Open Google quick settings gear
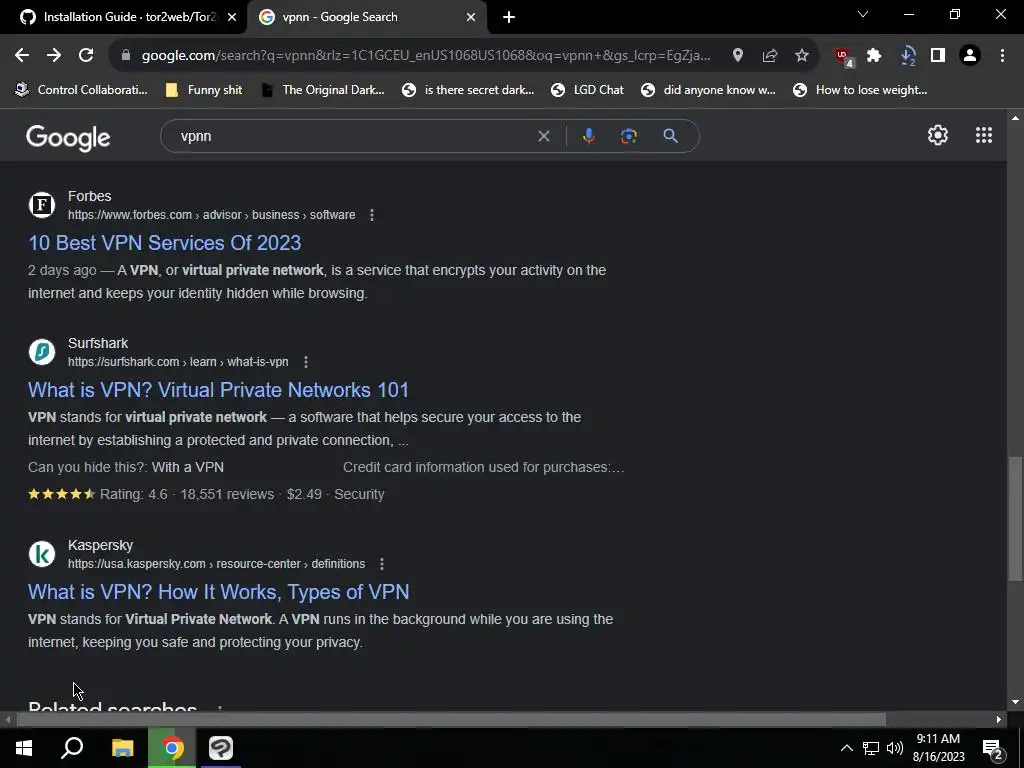The width and height of the screenshot is (1024, 768). (938, 135)
